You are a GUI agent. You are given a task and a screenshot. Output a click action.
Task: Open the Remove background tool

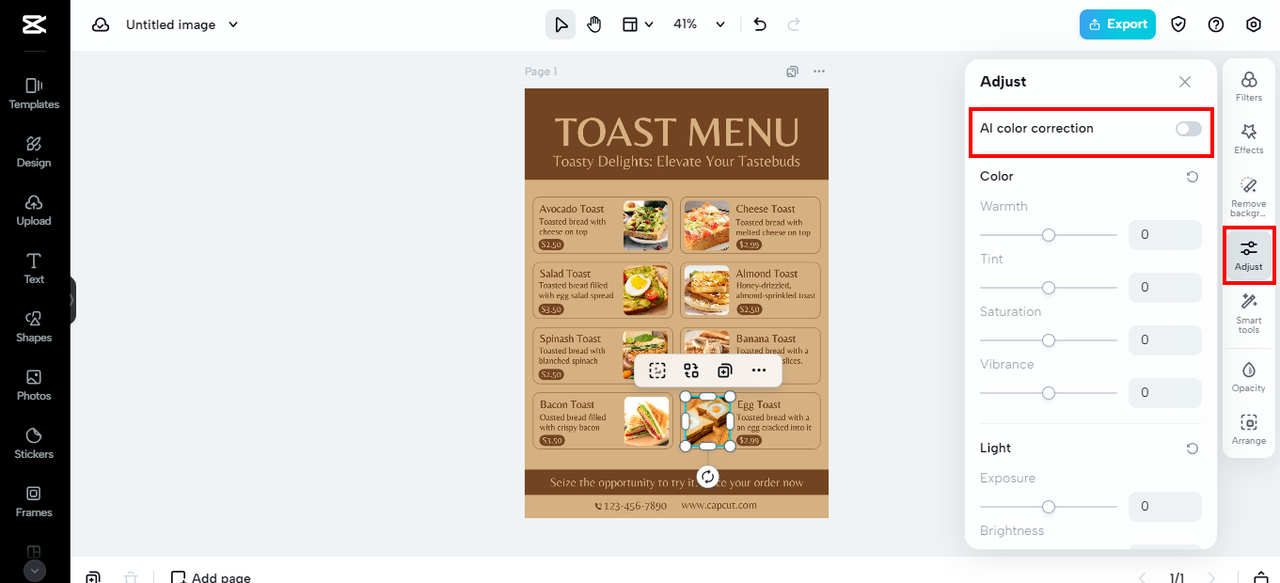coord(1249,197)
